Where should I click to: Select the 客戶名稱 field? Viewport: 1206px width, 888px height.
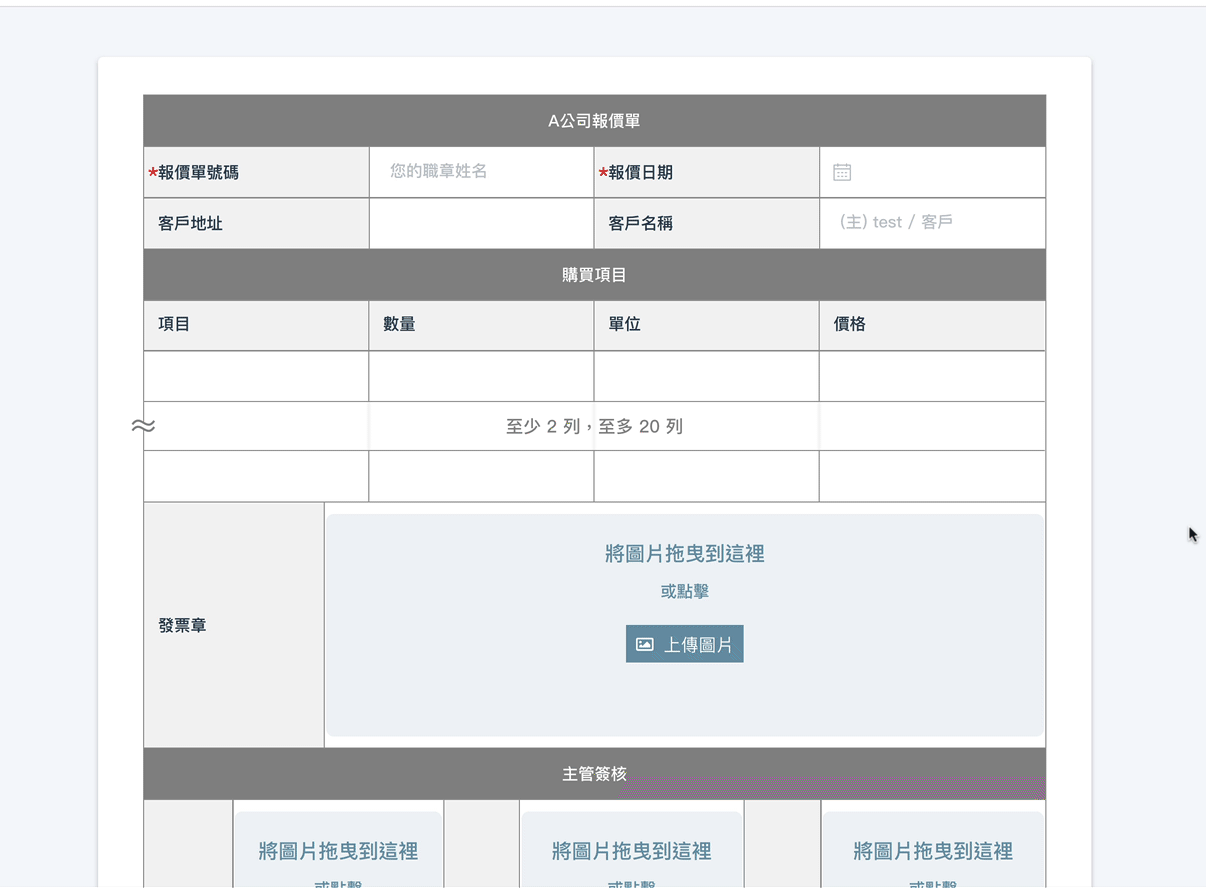pos(932,223)
